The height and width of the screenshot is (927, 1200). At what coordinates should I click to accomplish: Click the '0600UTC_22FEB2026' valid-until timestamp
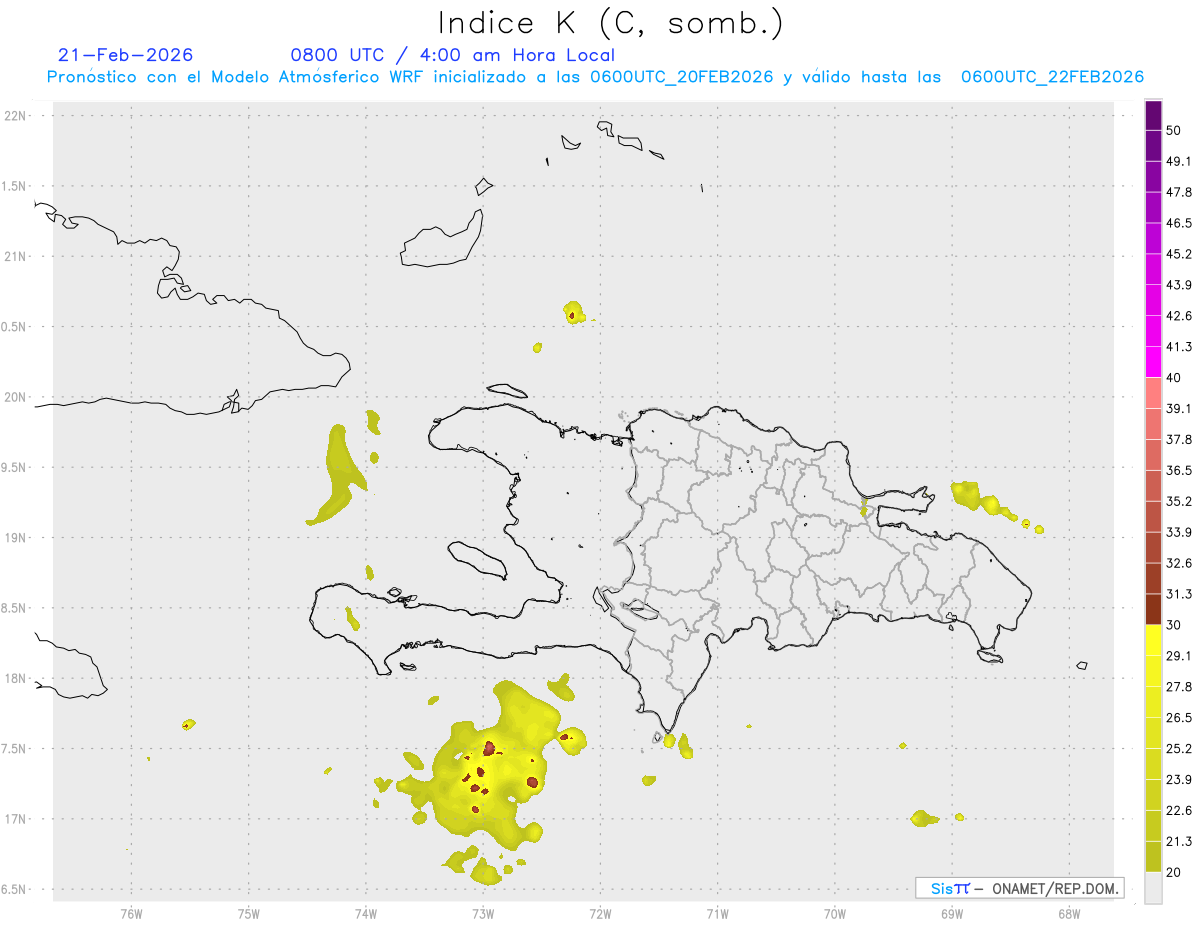click(1052, 77)
